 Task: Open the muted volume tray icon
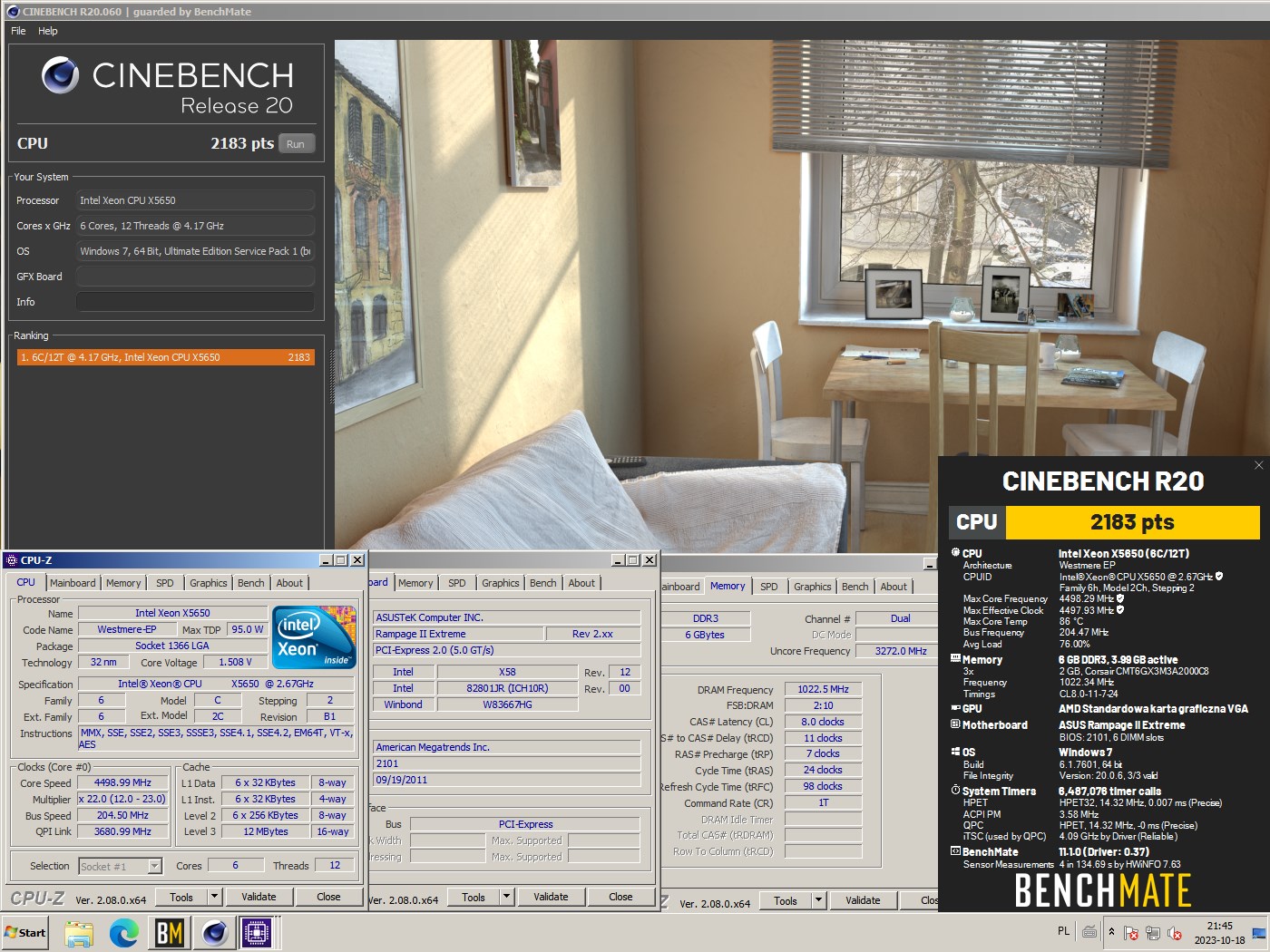coord(1174,932)
